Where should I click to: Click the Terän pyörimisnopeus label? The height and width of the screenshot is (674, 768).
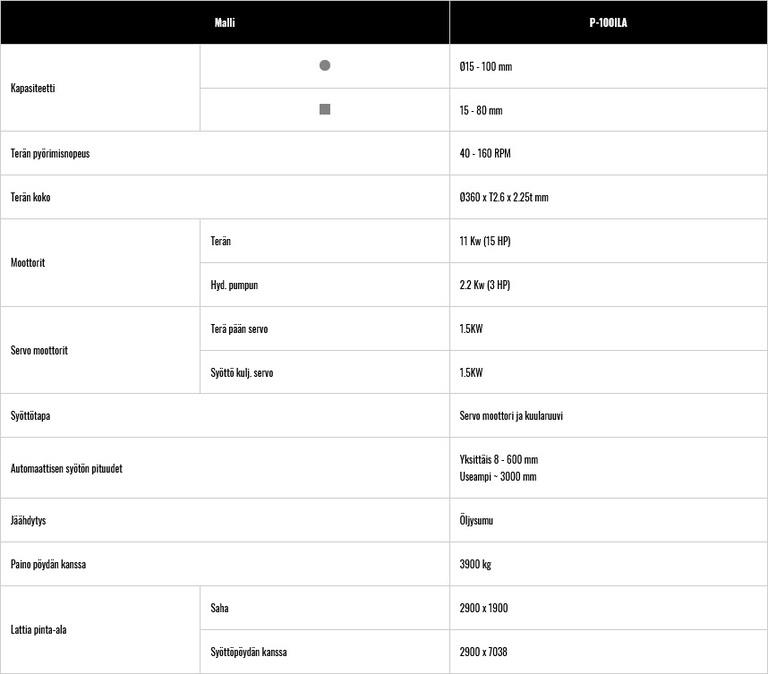[x=50, y=154]
